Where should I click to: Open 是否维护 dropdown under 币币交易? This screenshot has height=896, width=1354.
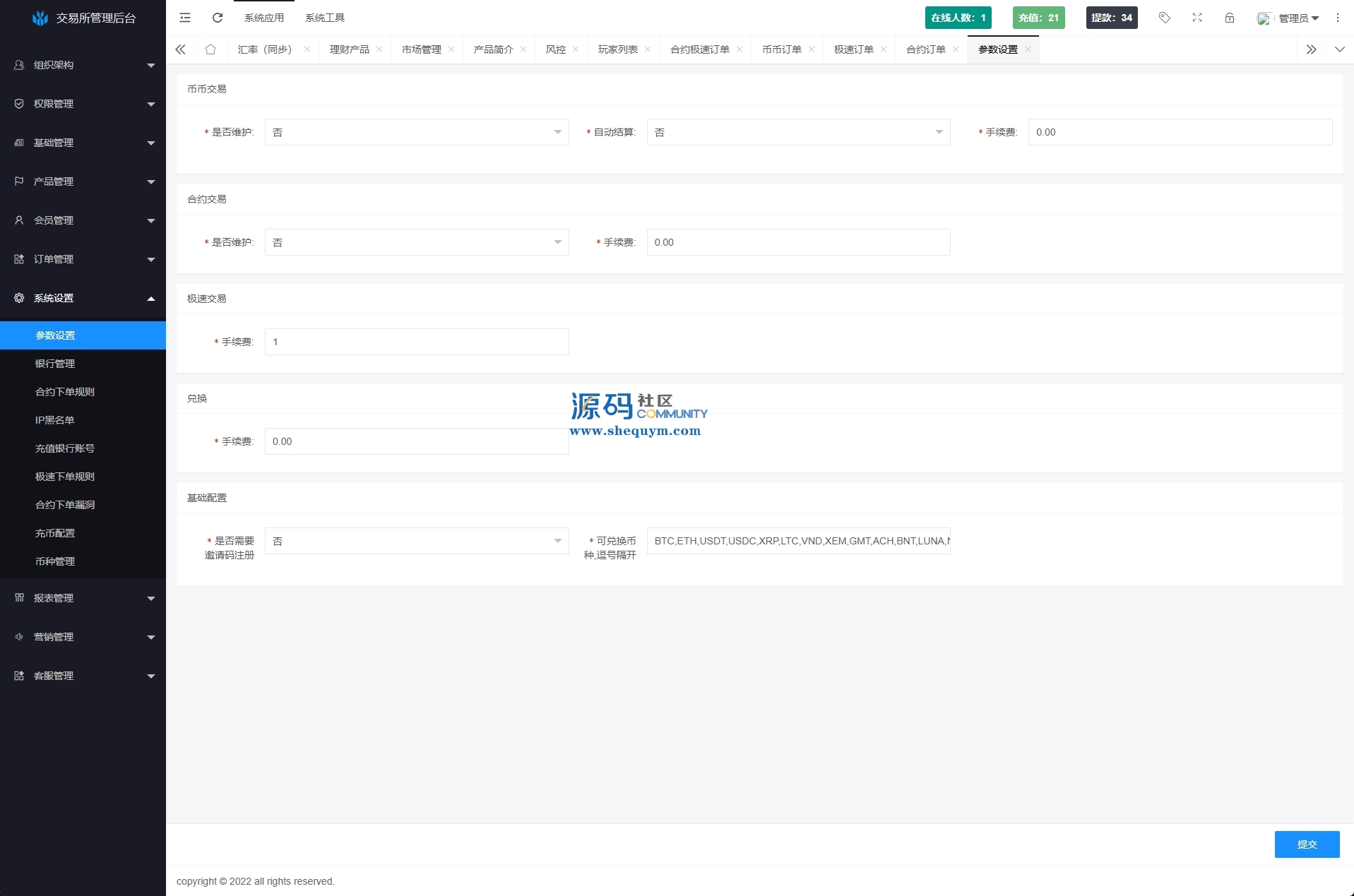pos(417,132)
